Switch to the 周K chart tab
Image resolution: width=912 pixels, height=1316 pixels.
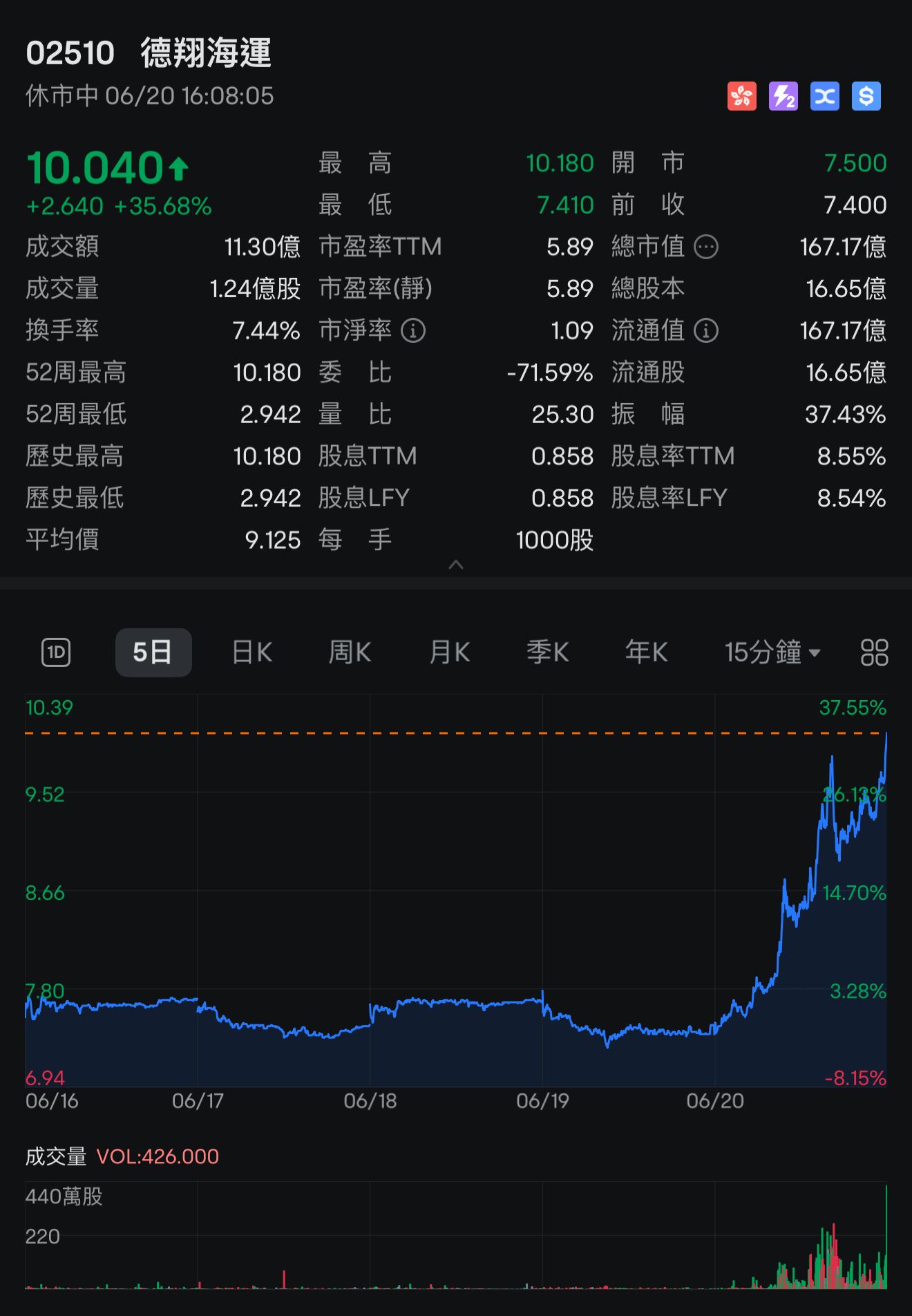[x=350, y=652]
